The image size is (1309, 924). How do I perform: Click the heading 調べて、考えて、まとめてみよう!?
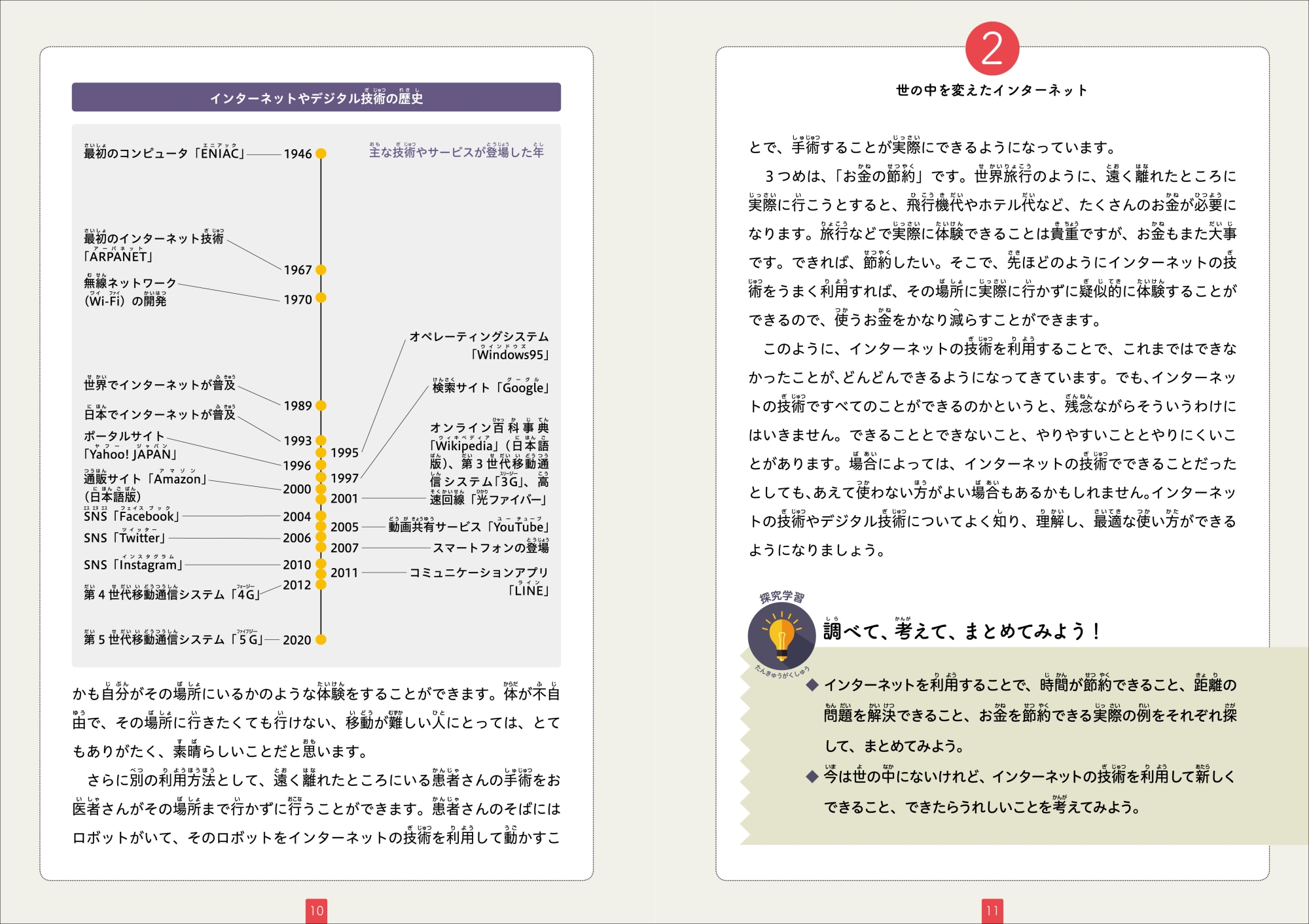coord(962,630)
